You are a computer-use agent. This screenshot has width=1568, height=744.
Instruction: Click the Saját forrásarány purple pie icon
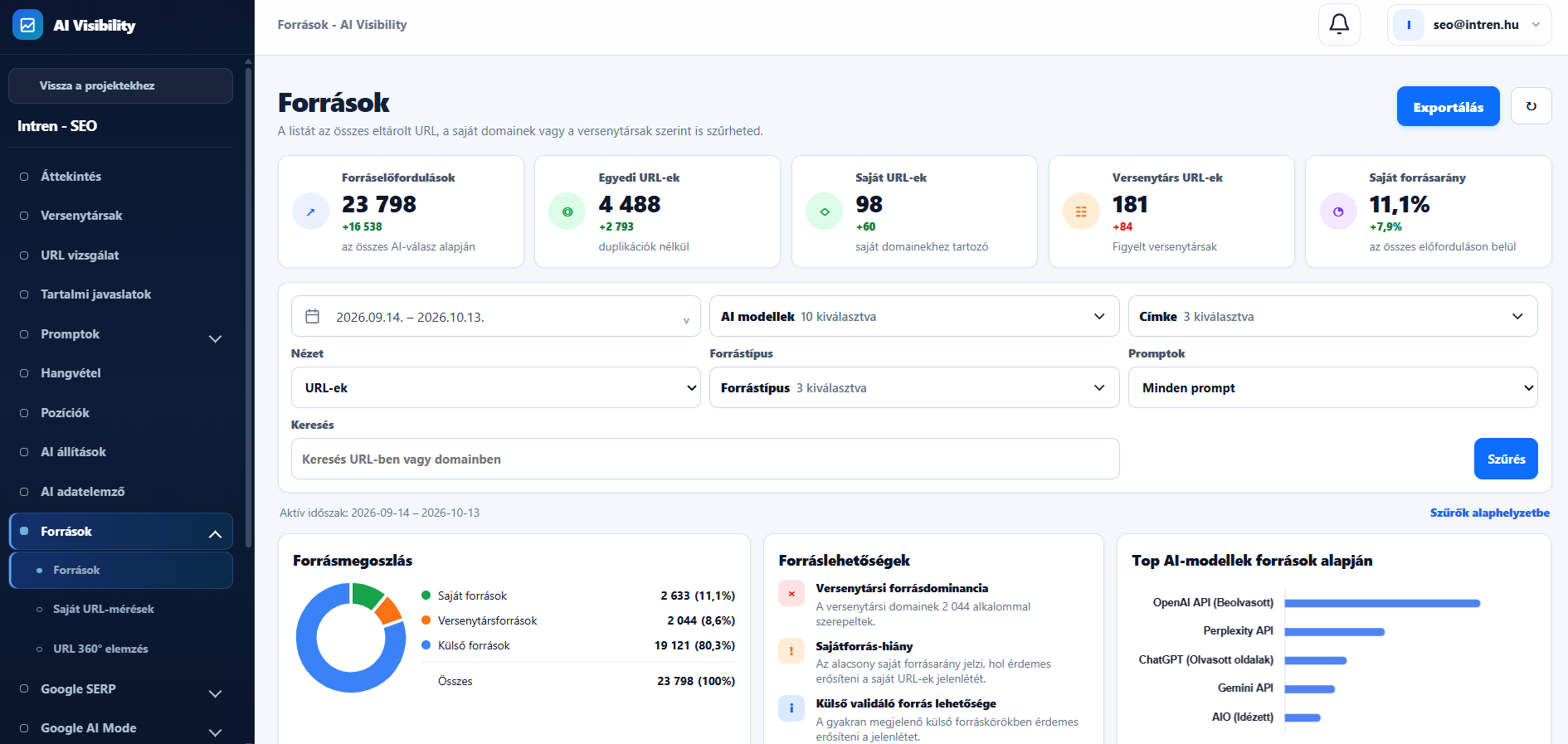click(1338, 212)
